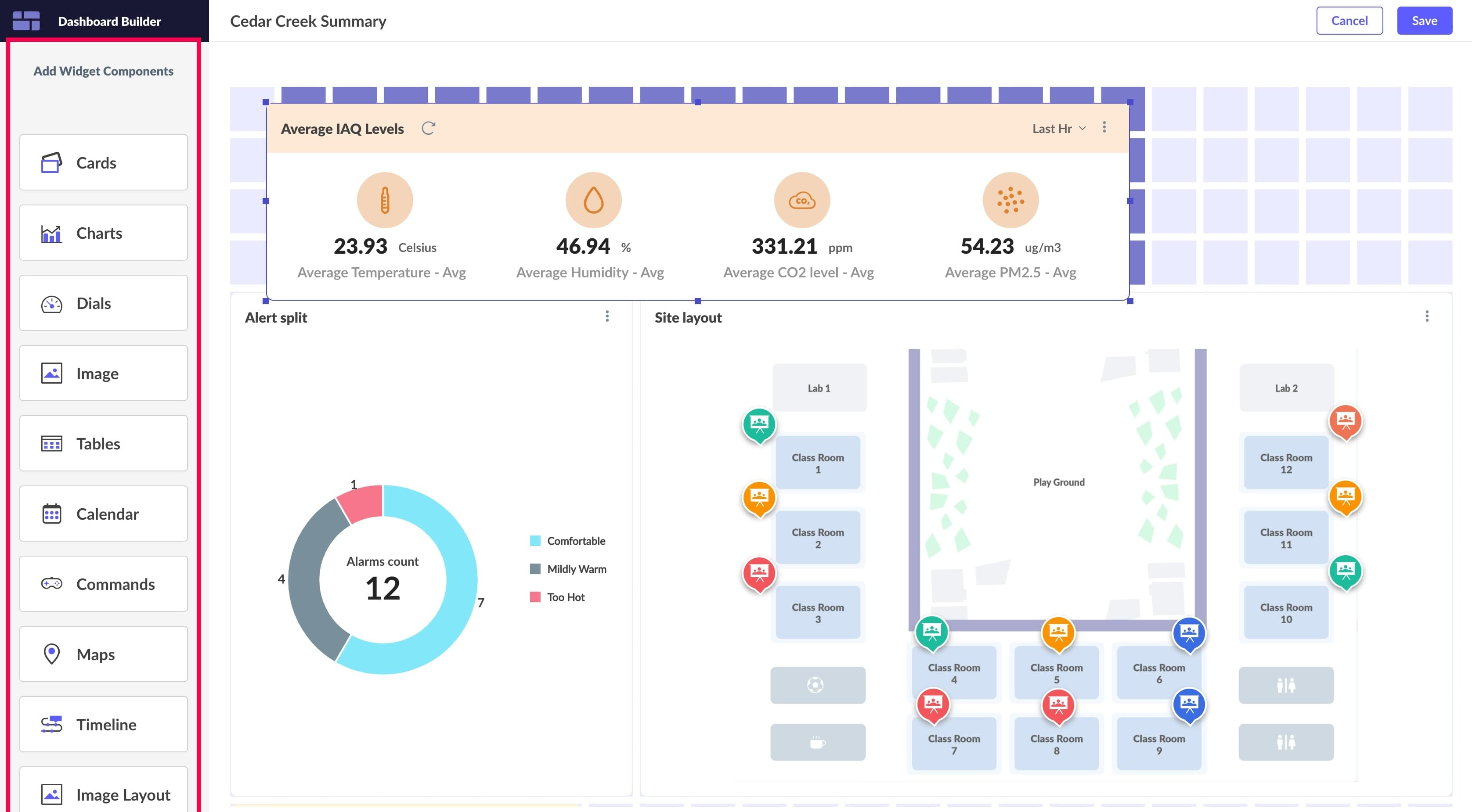Select the Commands widget component
The height and width of the screenshot is (812, 1472).
pyautogui.click(x=104, y=584)
